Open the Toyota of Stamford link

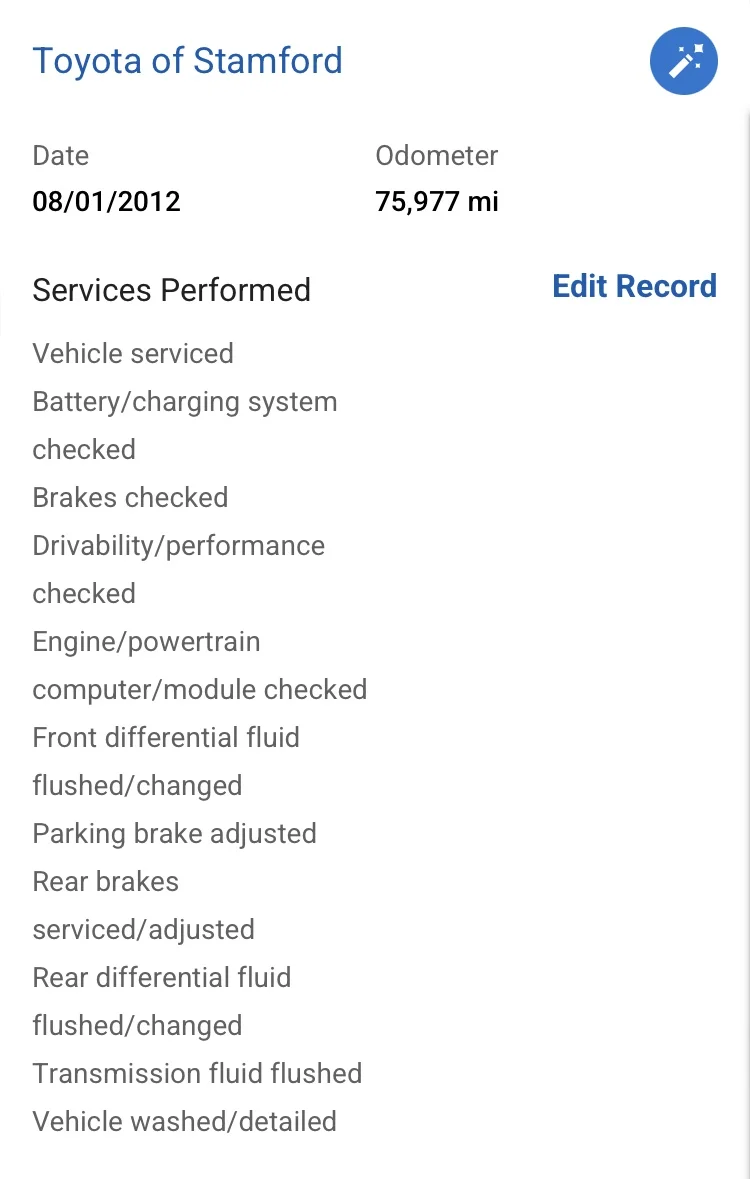click(x=187, y=61)
